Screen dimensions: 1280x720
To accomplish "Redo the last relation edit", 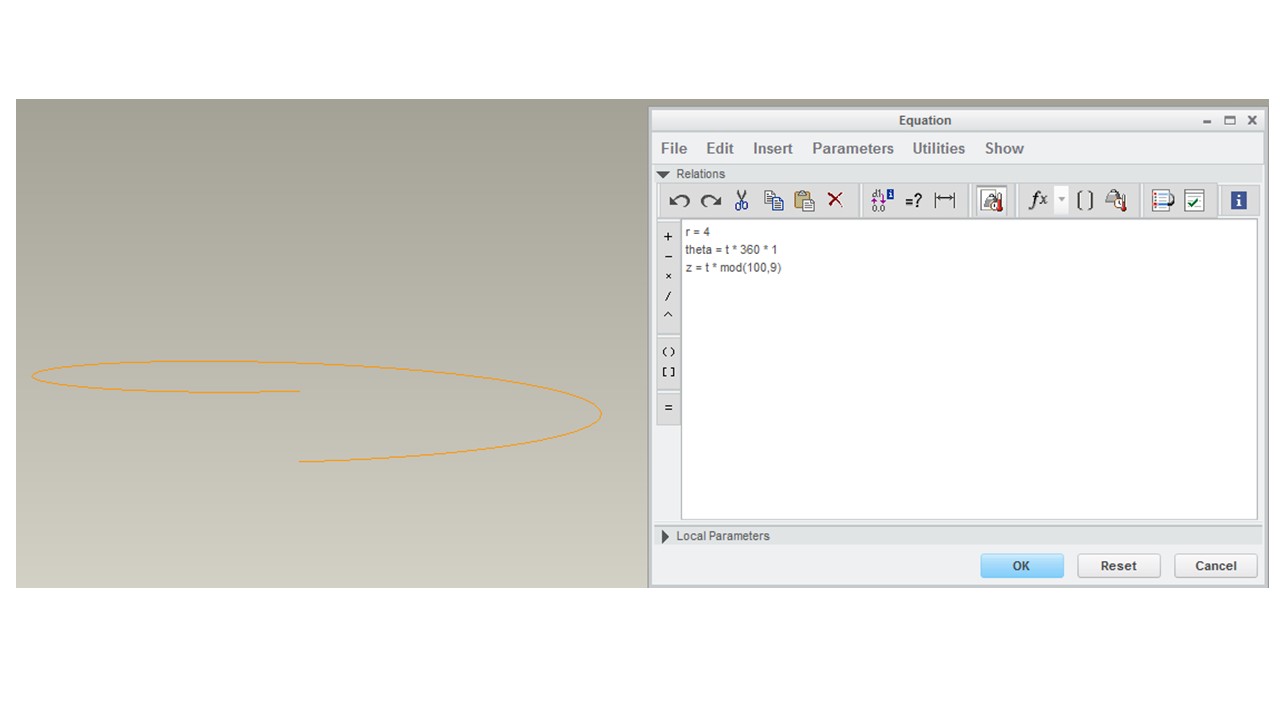I will coord(711,201).
